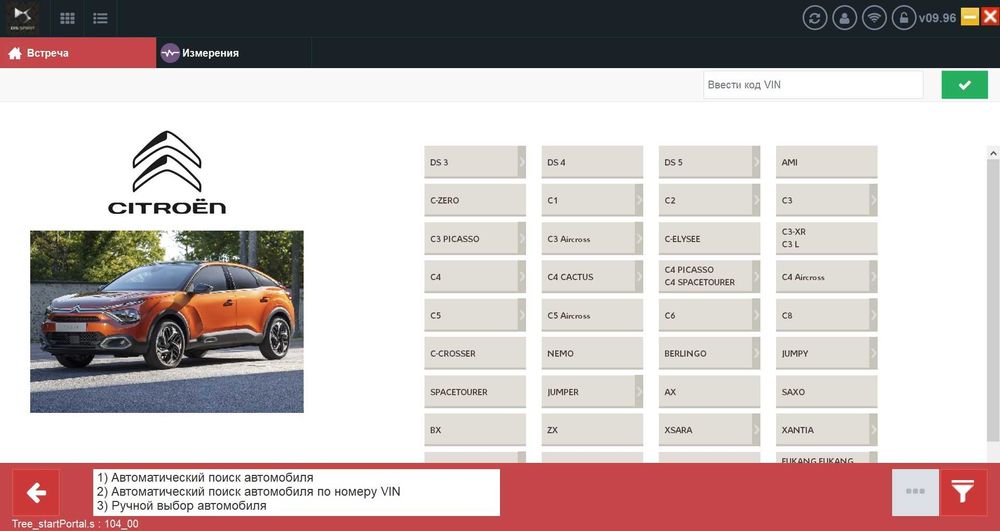Image resolution: width=1000 pixels, height=531 pixels.
Task: Expand the JUMPER chevron
Action: pos(639,391)
